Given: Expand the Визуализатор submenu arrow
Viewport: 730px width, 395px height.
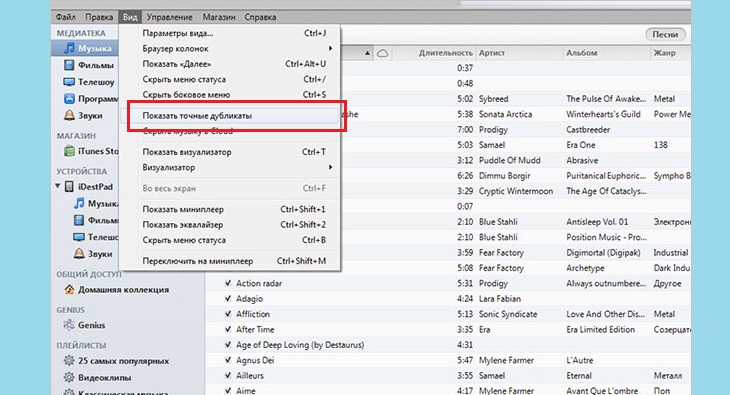Looking at the screenshot, I should [330, 167].
